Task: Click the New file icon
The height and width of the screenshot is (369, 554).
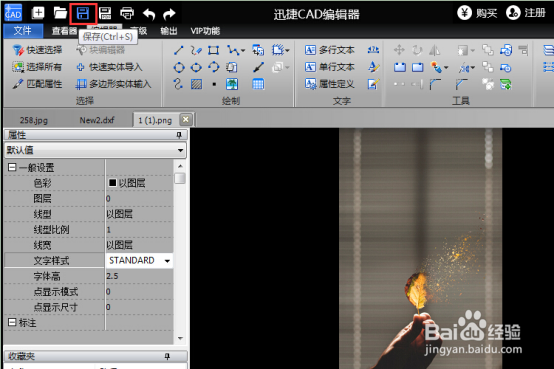Action: point(38,13)
